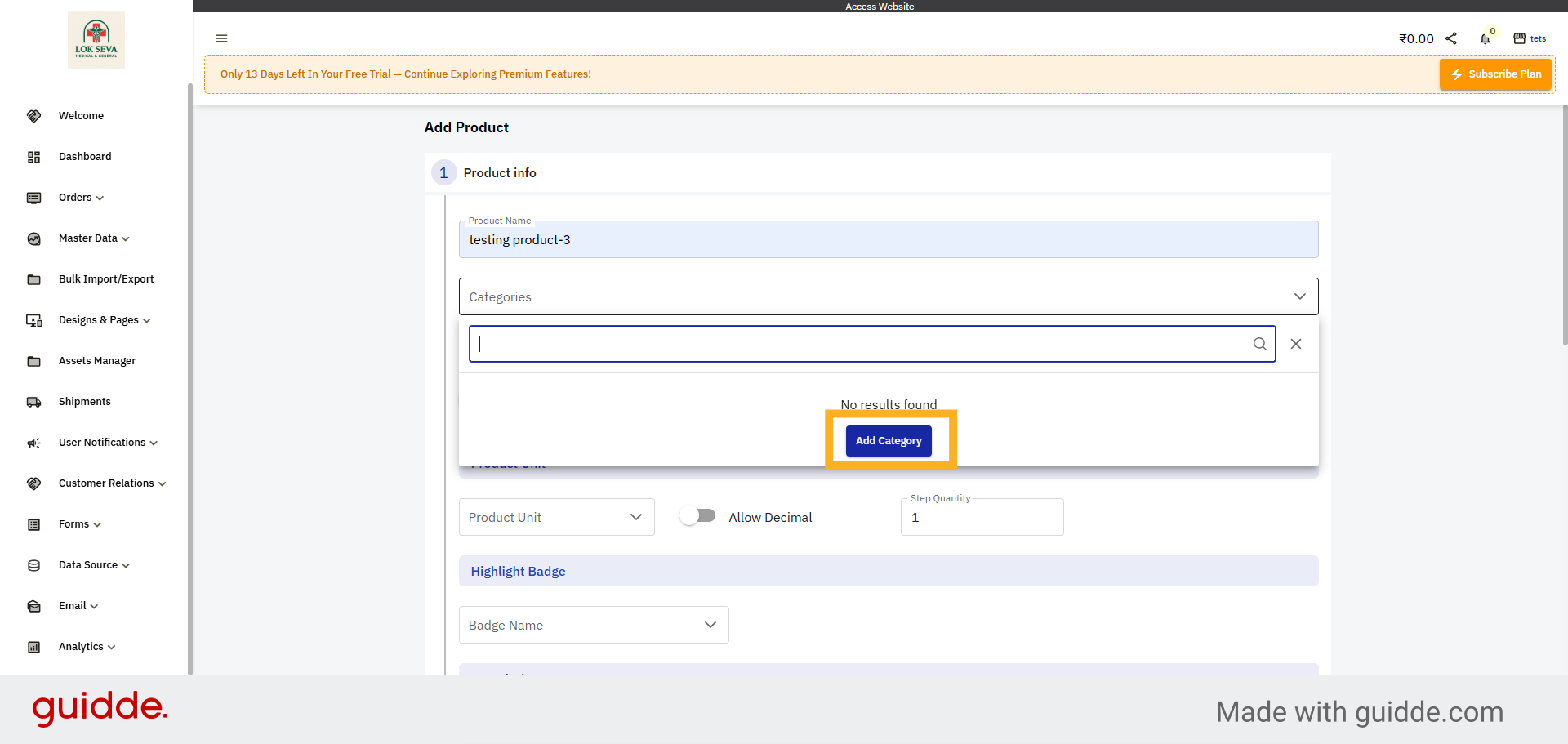Click the store icon next to tets
Viewport: 1568px width, 744px height.
[1519, 38]
